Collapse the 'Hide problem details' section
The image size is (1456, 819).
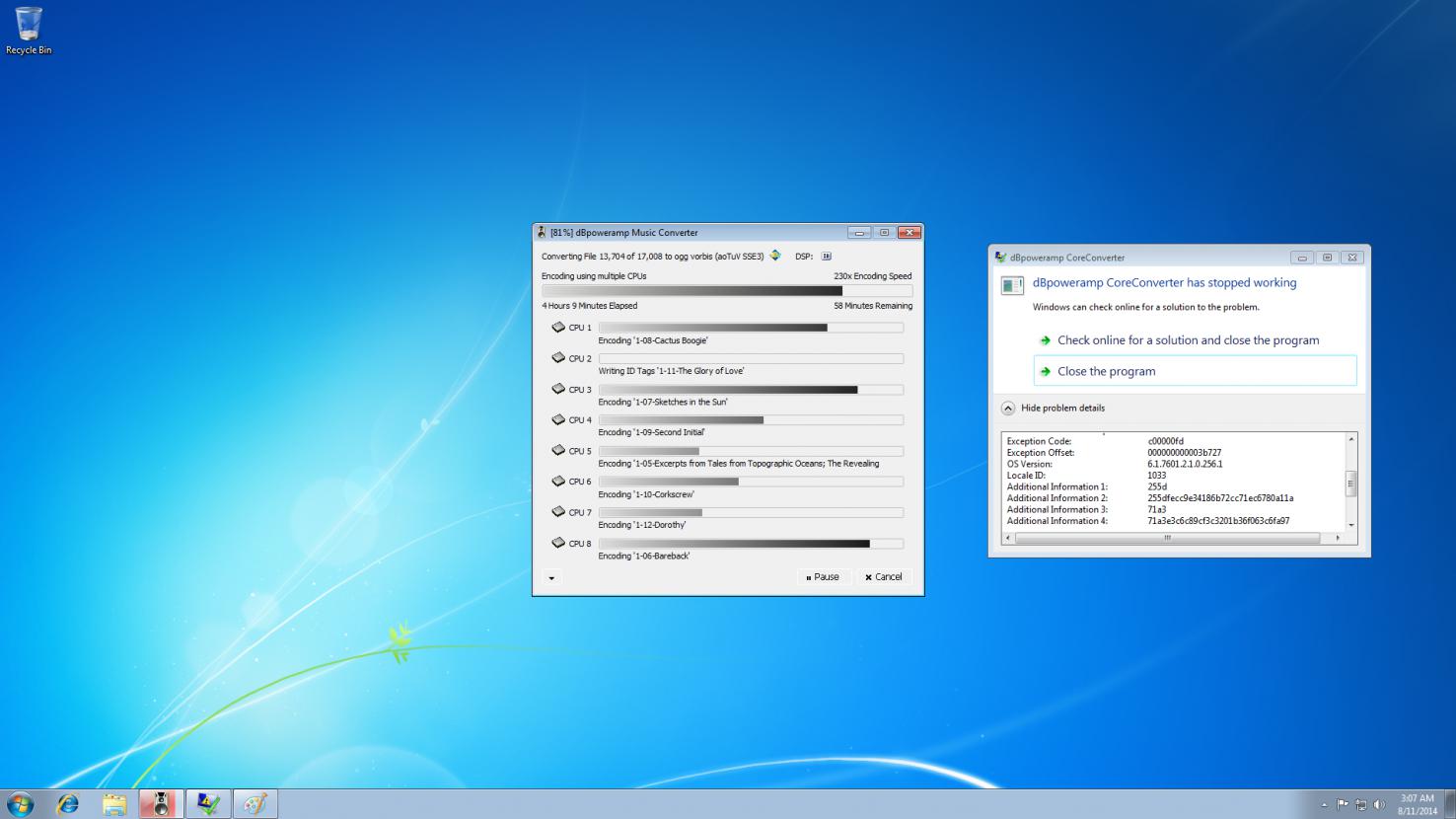click(1008, 409)
